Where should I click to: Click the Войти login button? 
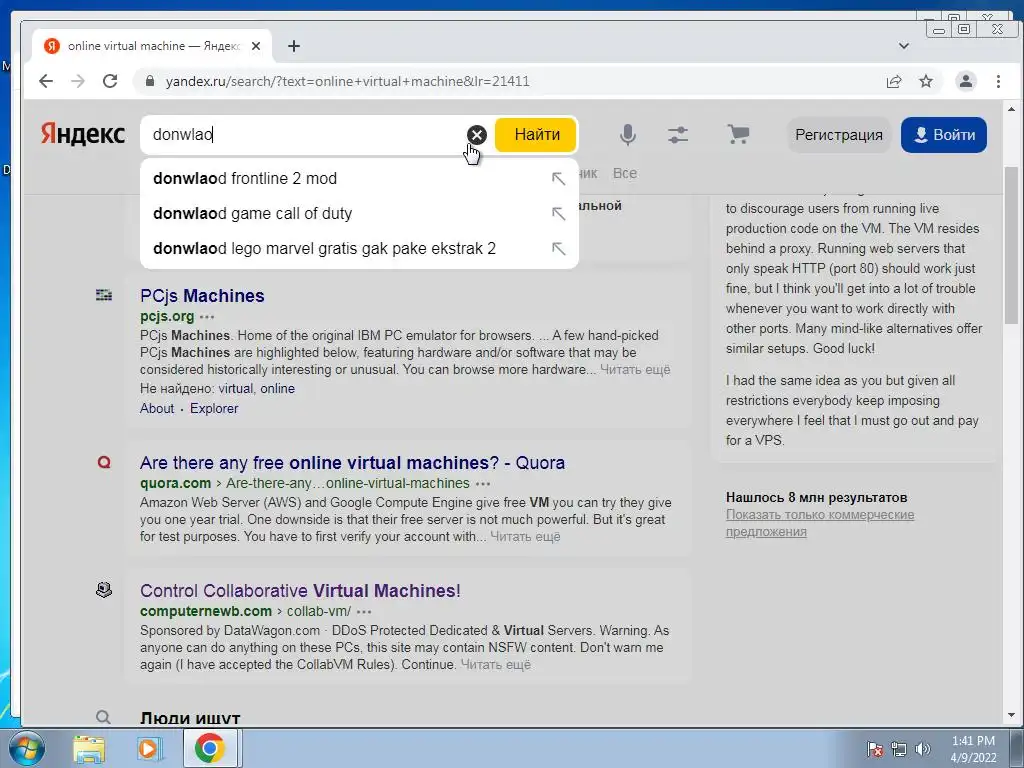[944, 135]
